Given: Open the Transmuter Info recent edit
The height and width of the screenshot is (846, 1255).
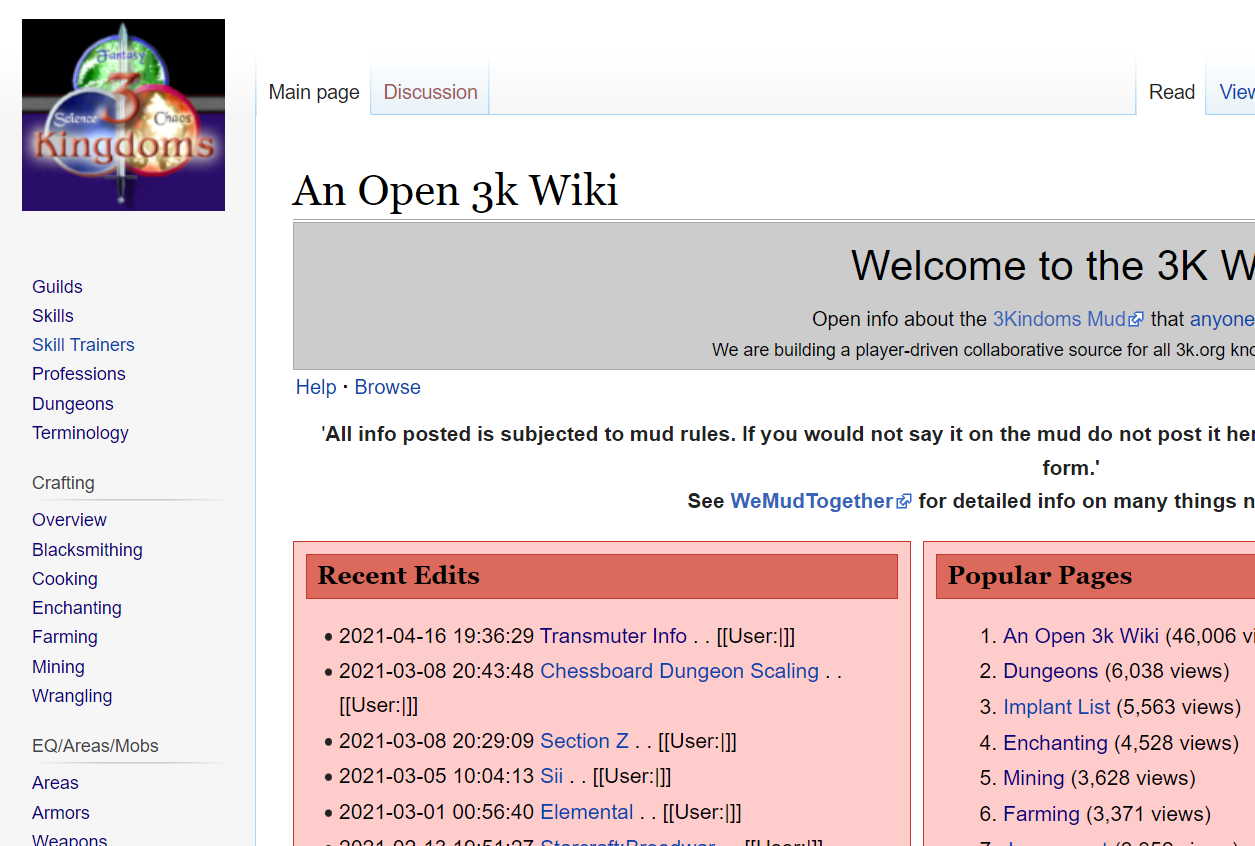Looking at the screenshot, I should coord(613,636).
